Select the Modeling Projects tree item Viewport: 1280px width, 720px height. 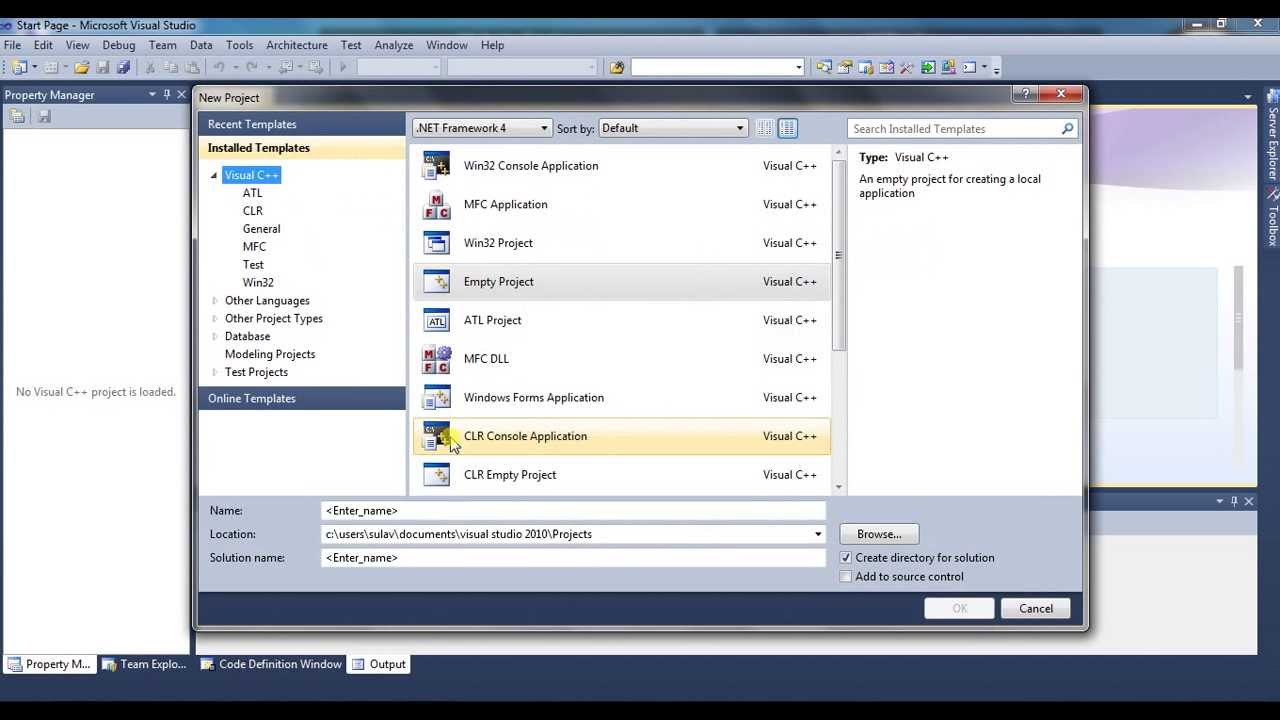(270, 354)
